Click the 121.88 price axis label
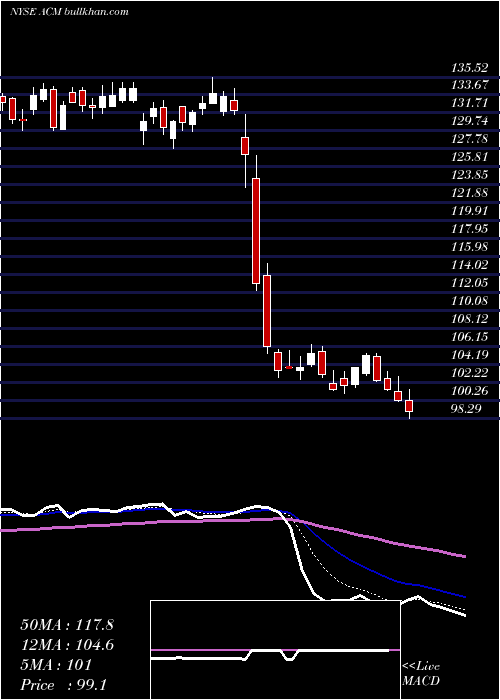Viewport: 500px width, 700px height. pos(470,193)
